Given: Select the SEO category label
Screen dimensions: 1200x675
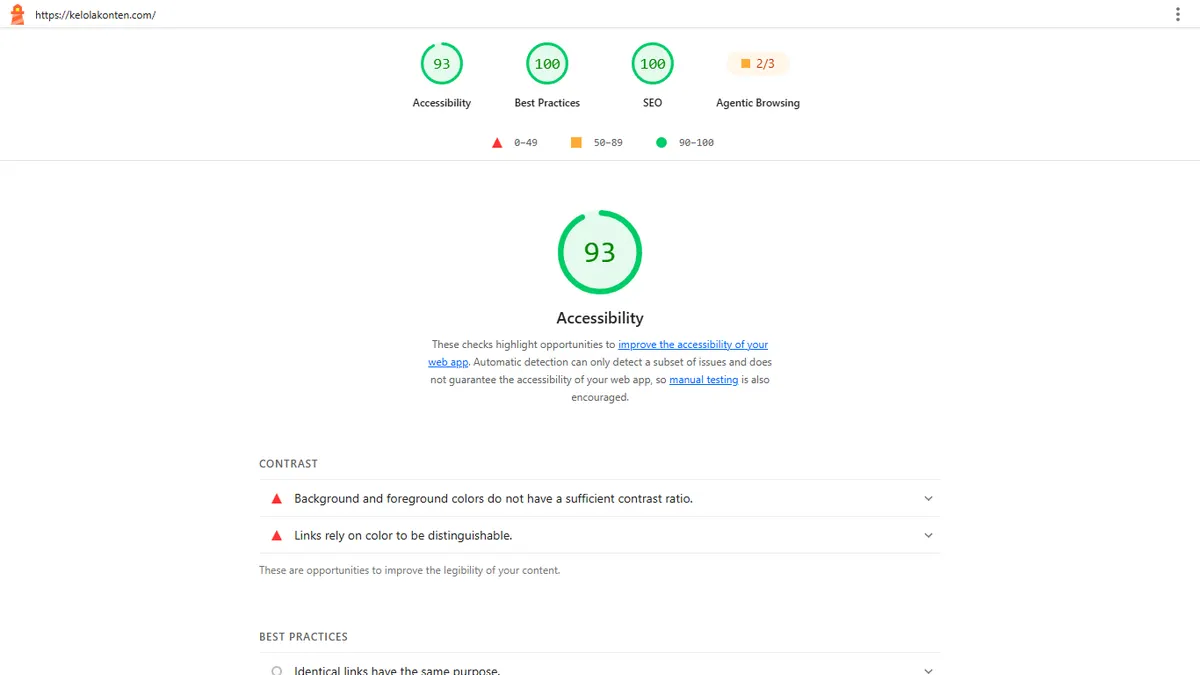Looking at the screenshot, I should pyautogui.click(x=652, y=103).
